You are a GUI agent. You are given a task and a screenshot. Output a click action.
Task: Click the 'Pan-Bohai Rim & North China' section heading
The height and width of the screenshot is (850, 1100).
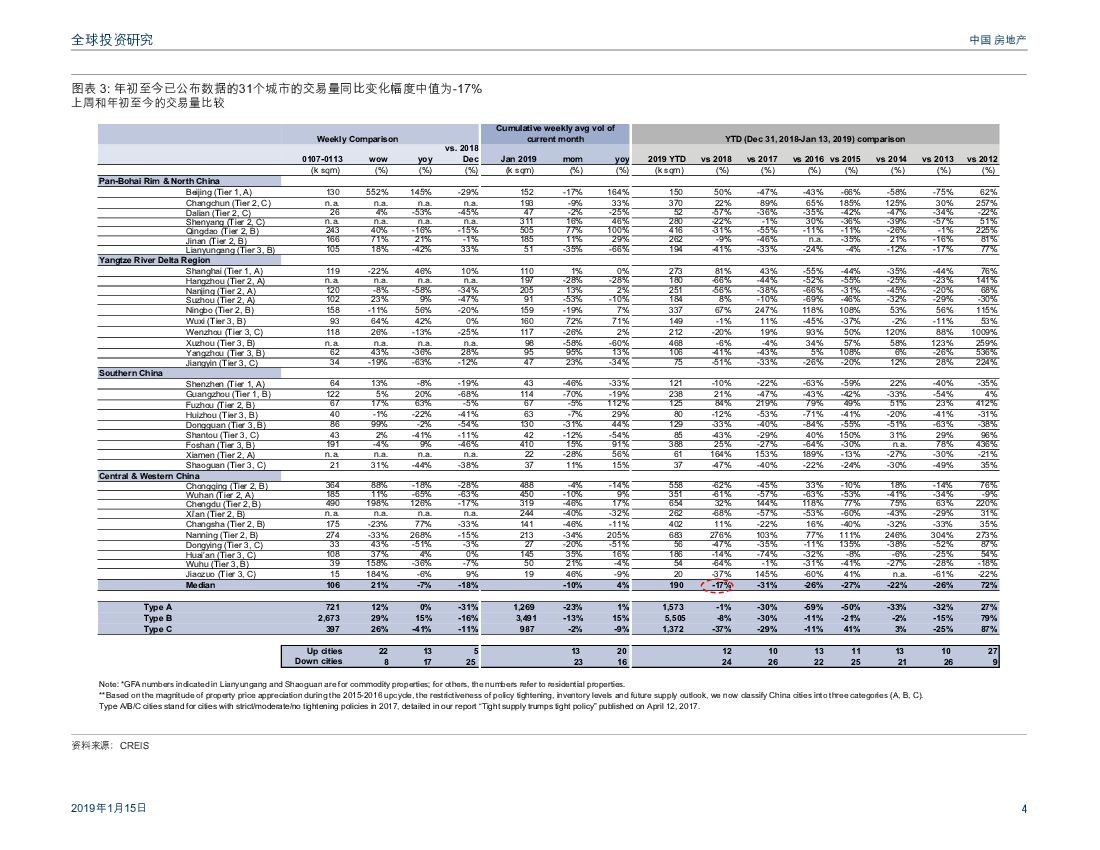pos(159,181)
